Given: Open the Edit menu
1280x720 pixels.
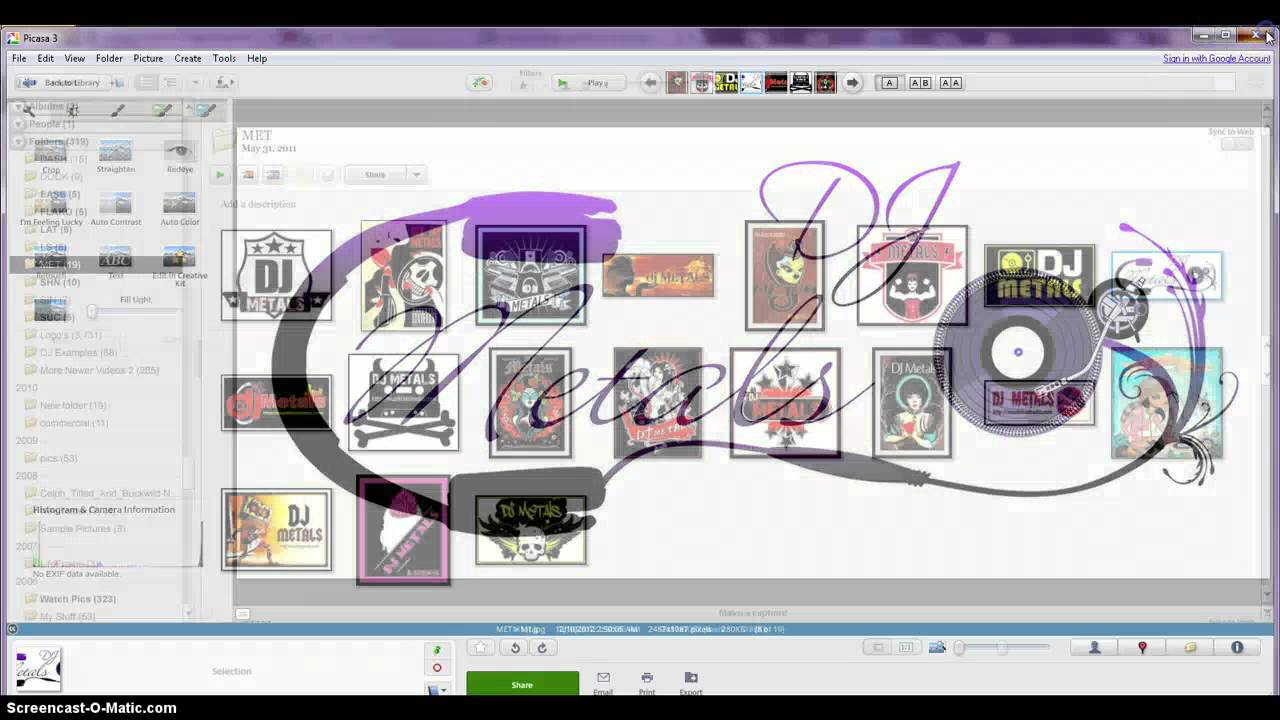Looking at the screenshot, I should [46, 59].
